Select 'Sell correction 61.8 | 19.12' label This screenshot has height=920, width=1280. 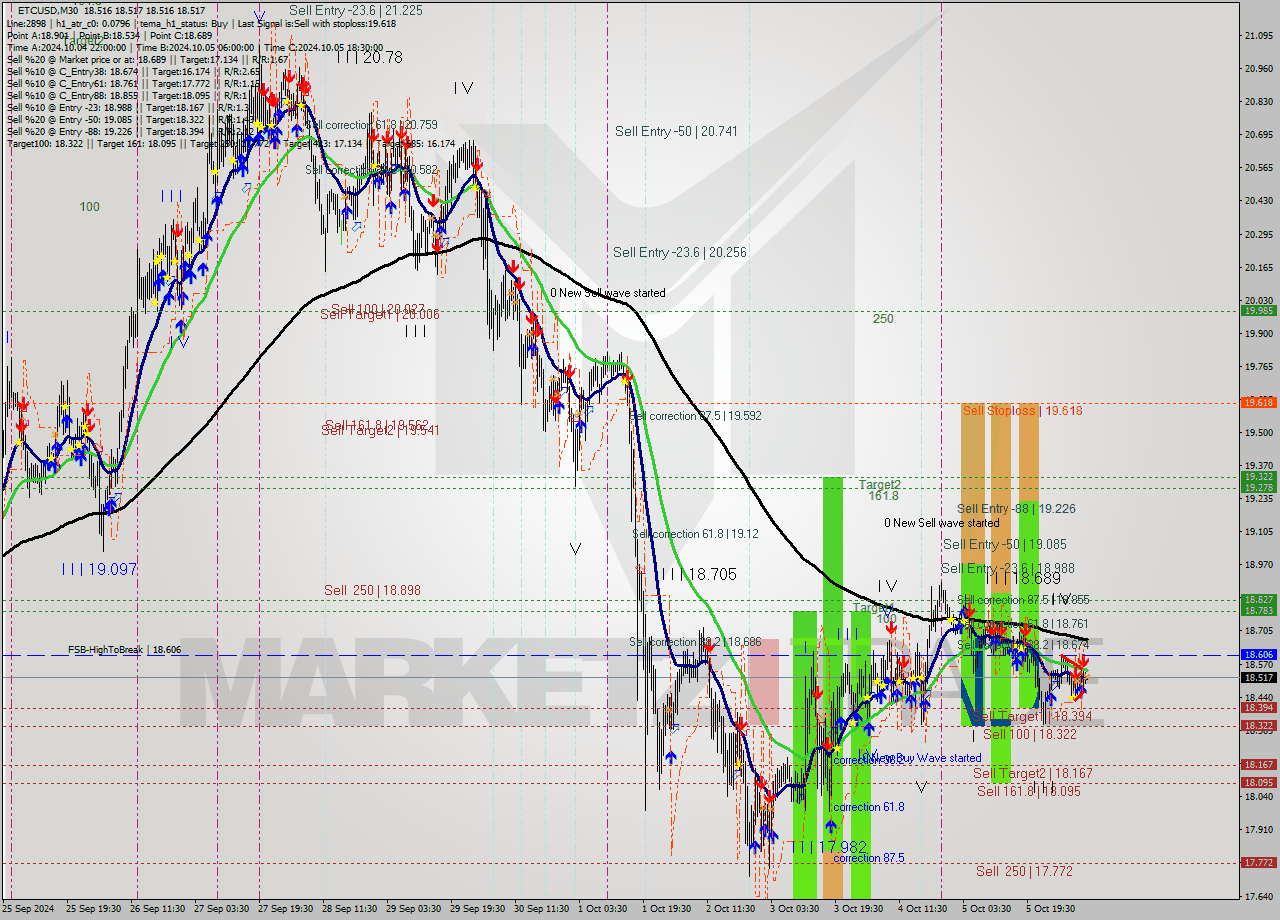click(x=695, y=534)
